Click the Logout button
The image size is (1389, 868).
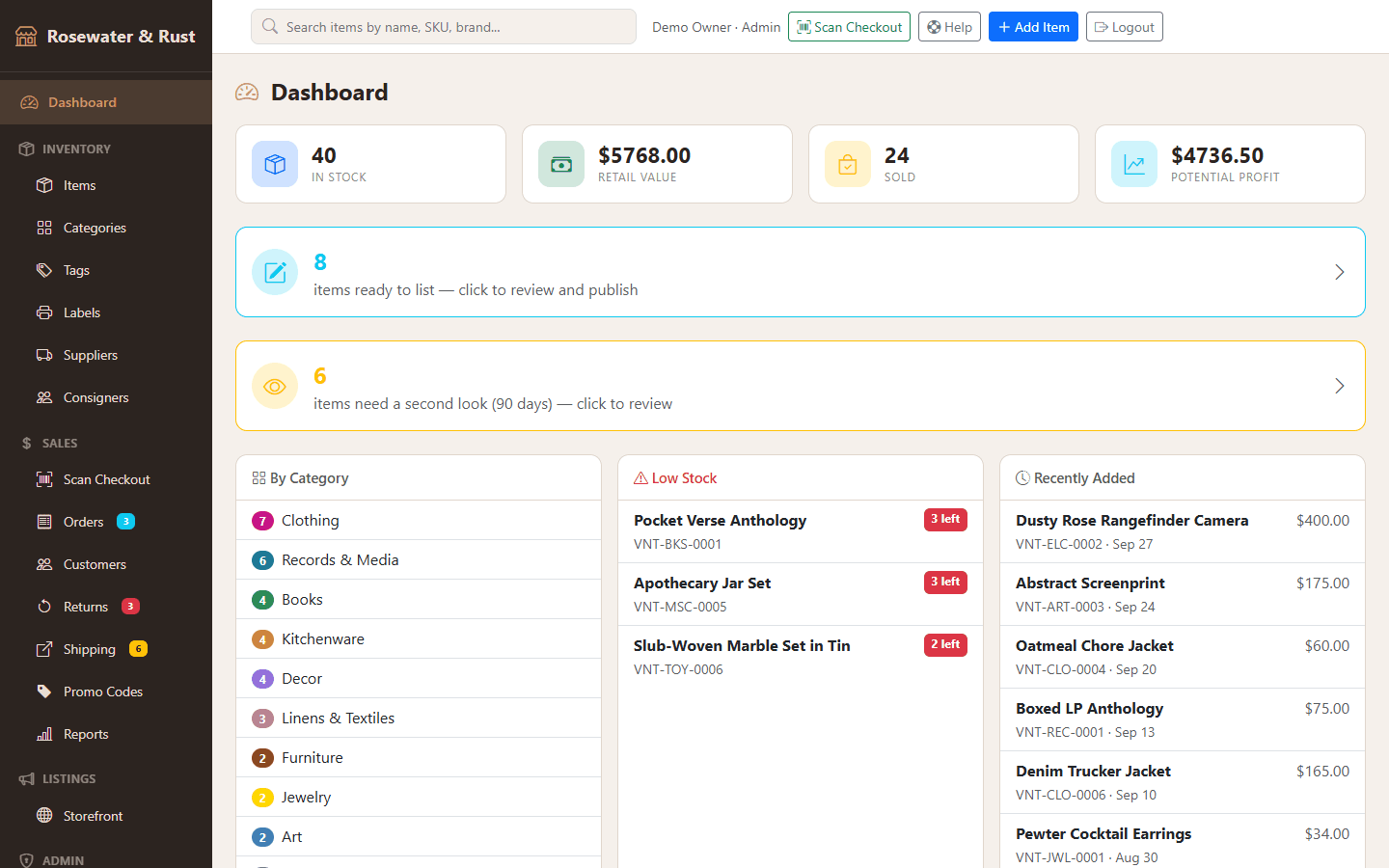[1125, 27]
